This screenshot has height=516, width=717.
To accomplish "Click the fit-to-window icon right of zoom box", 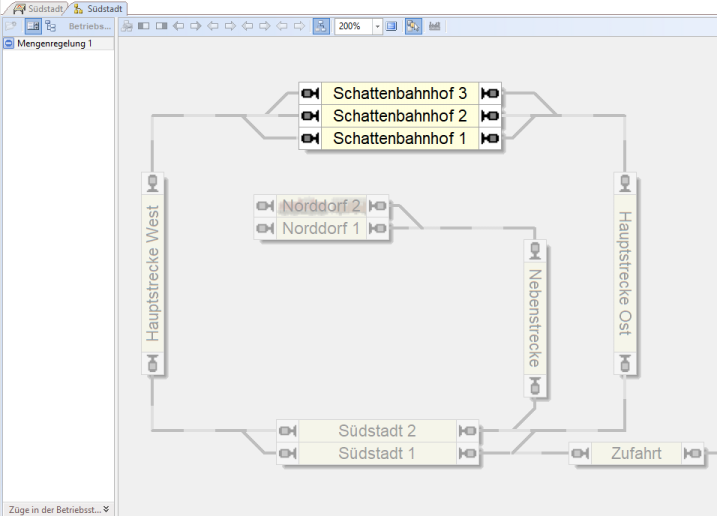I will tap(392, 26).
